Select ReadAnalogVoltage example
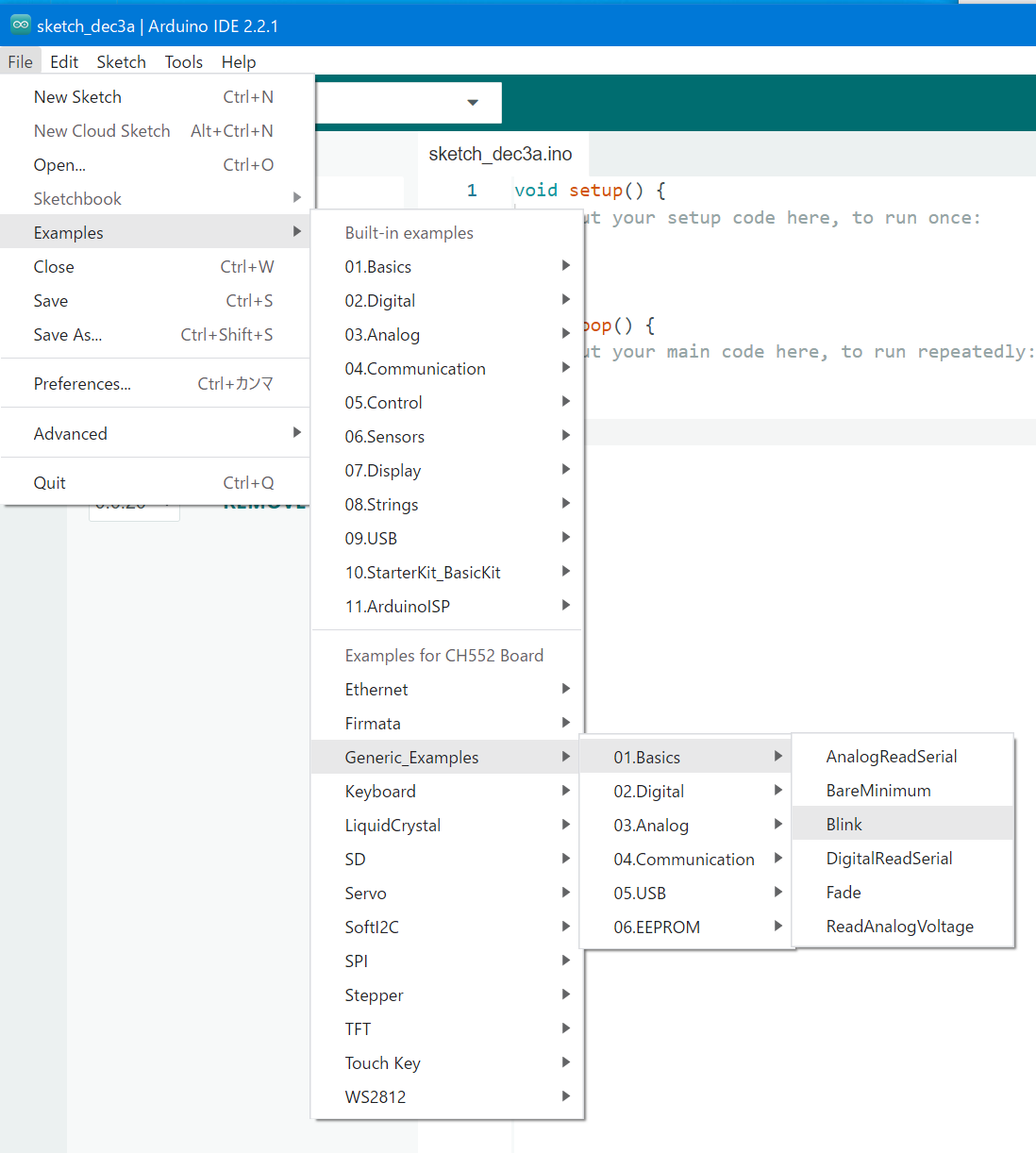1036x1153 pixels. tap(901, 926)
